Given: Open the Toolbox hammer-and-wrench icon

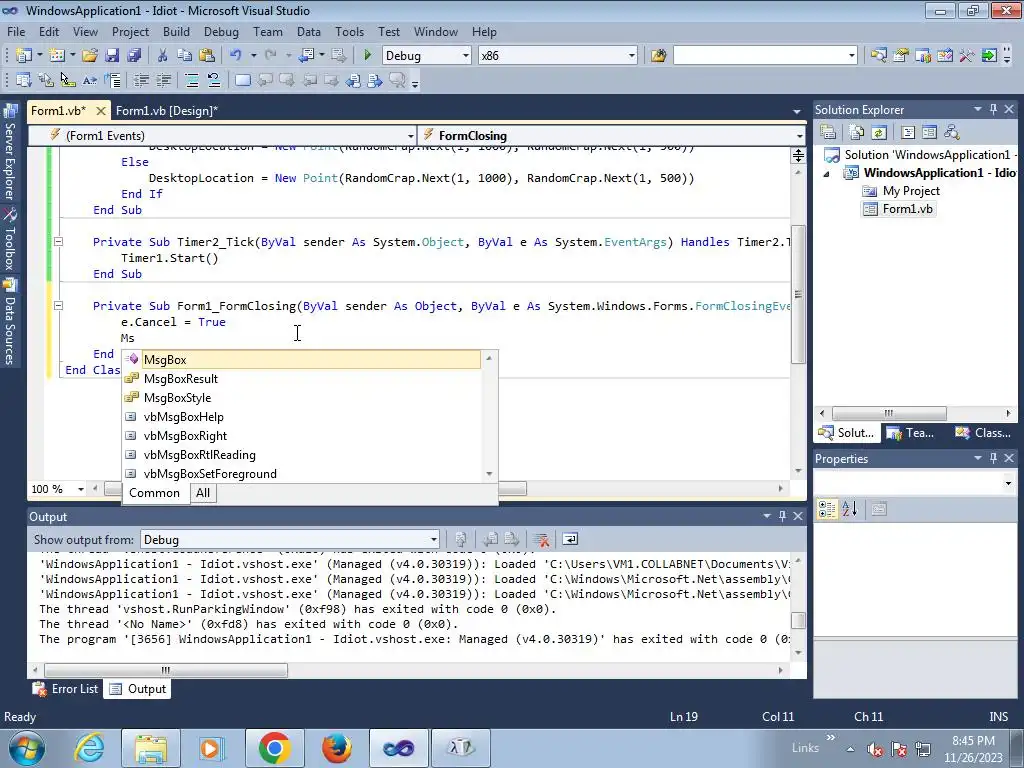Looking at the screenshot, I should 967,56.
